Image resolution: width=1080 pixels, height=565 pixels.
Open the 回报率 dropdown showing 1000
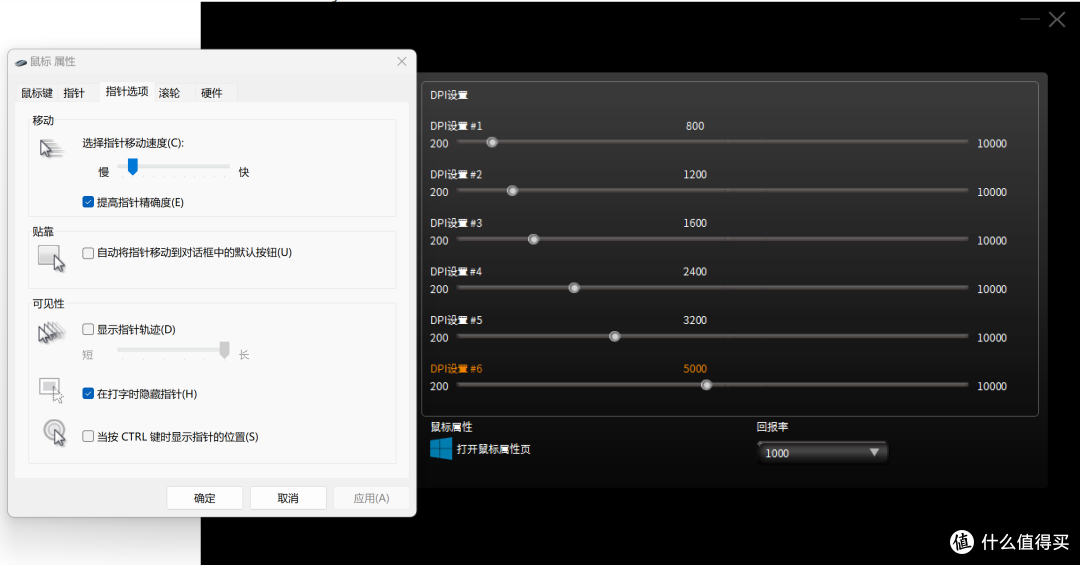pyautogui.click(x=822, y=453)
